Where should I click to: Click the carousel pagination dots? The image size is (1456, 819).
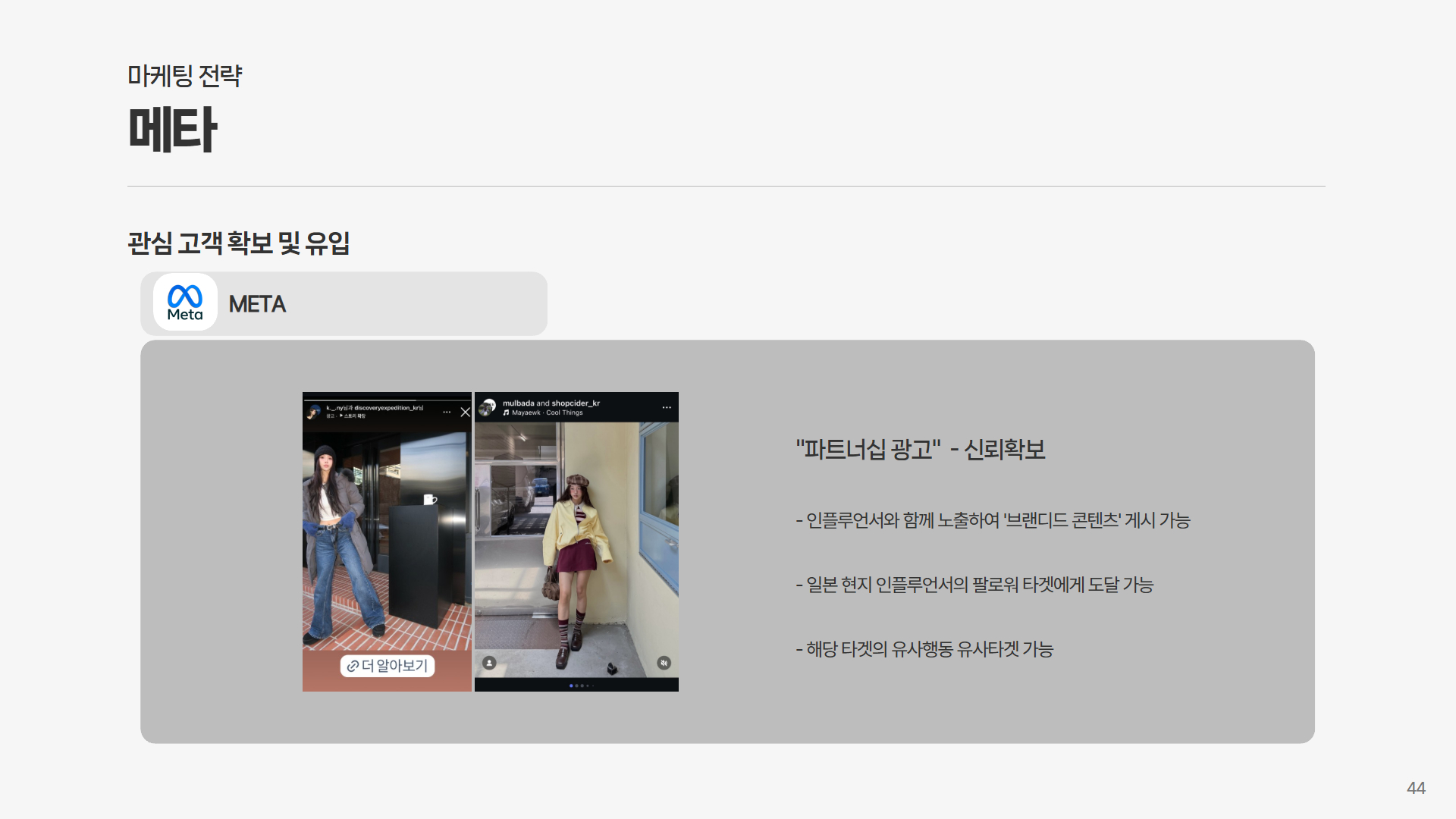coord(581,686)
